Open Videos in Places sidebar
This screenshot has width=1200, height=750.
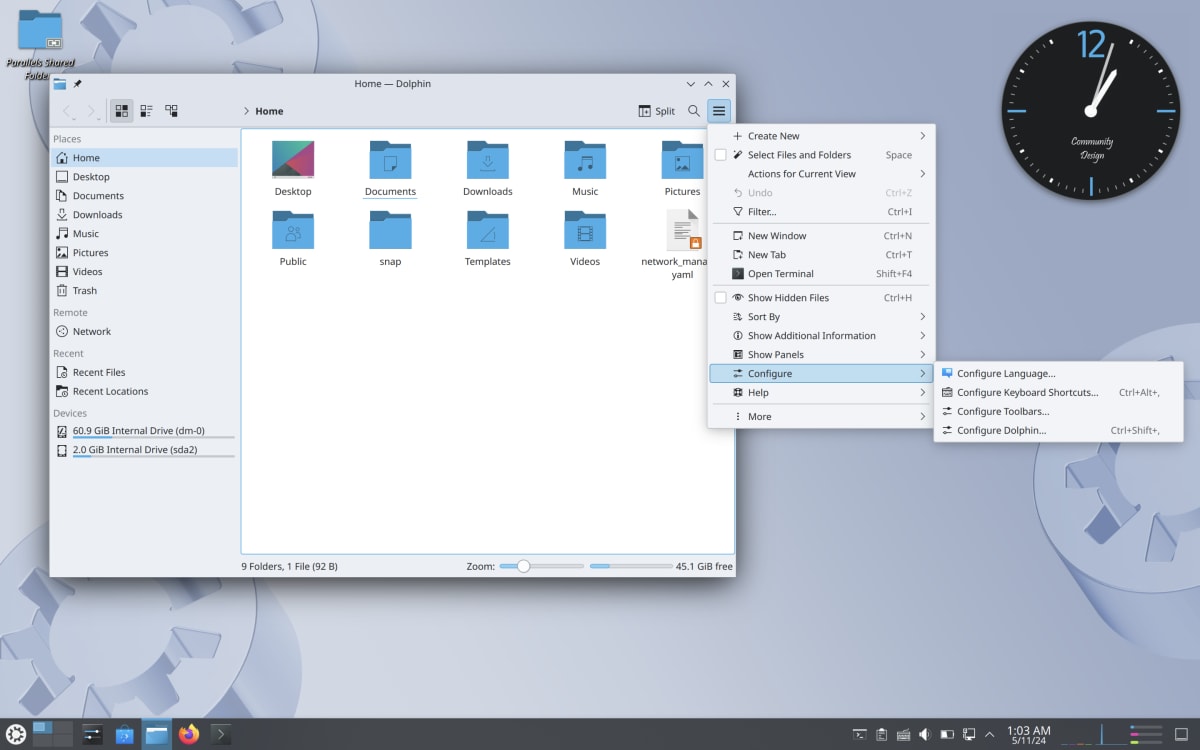point(144,272)
